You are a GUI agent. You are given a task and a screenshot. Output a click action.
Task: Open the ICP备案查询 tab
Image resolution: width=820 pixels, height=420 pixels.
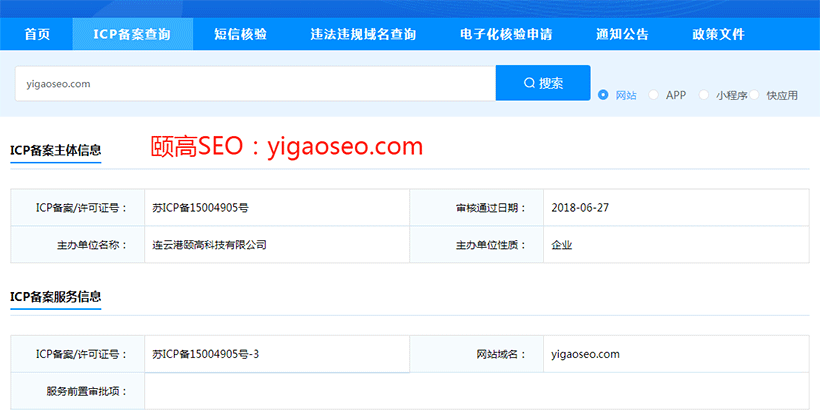click(x=131, y=34)
